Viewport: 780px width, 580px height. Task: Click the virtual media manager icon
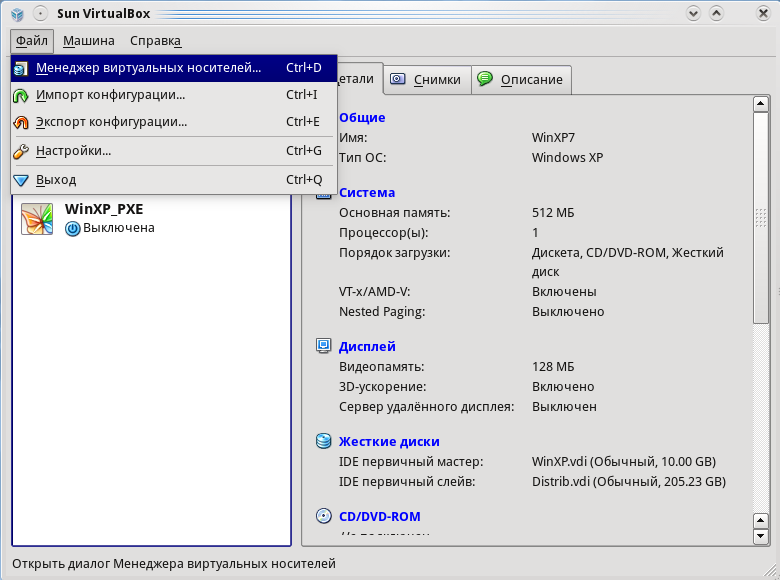click(x=21, y=68)
